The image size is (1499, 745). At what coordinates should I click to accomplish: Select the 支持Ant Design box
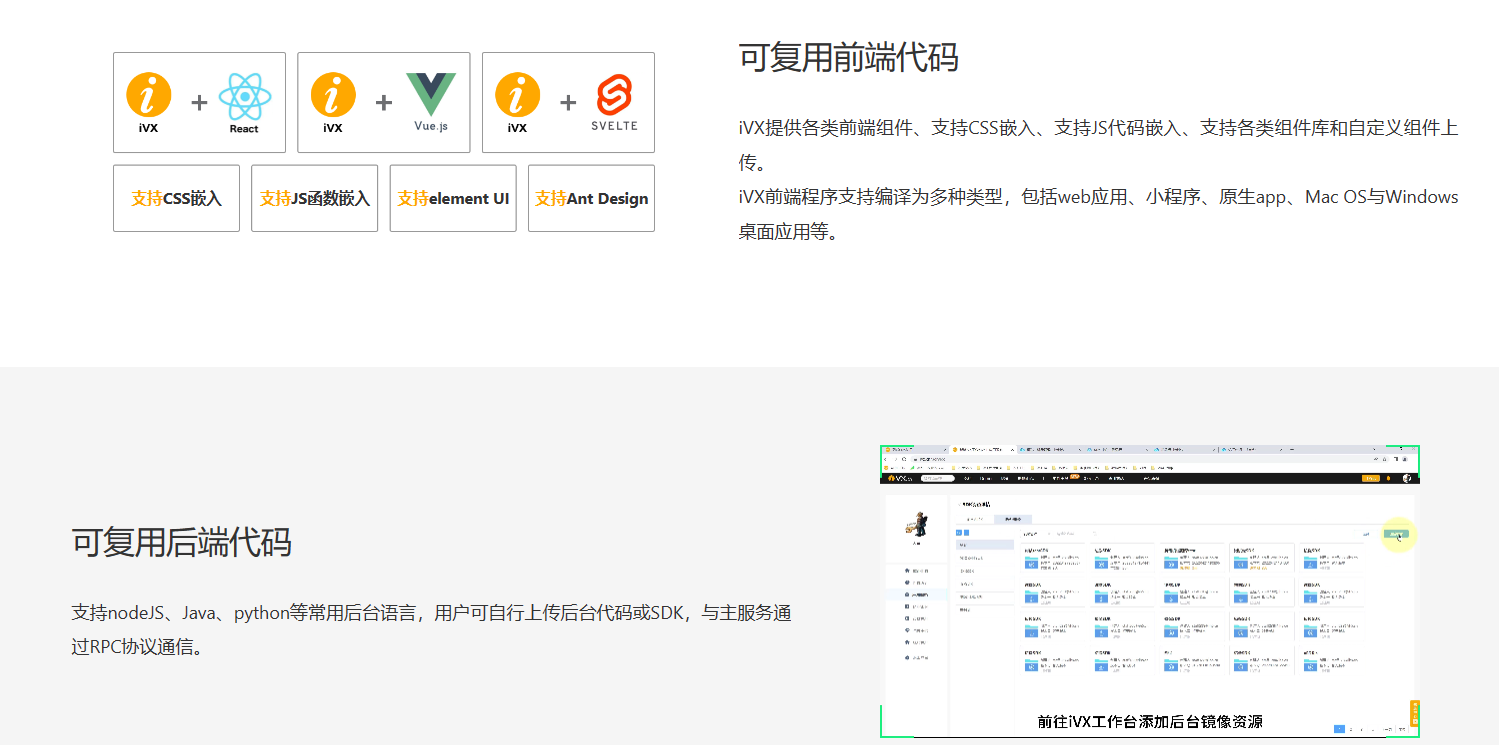coord(591,198)
